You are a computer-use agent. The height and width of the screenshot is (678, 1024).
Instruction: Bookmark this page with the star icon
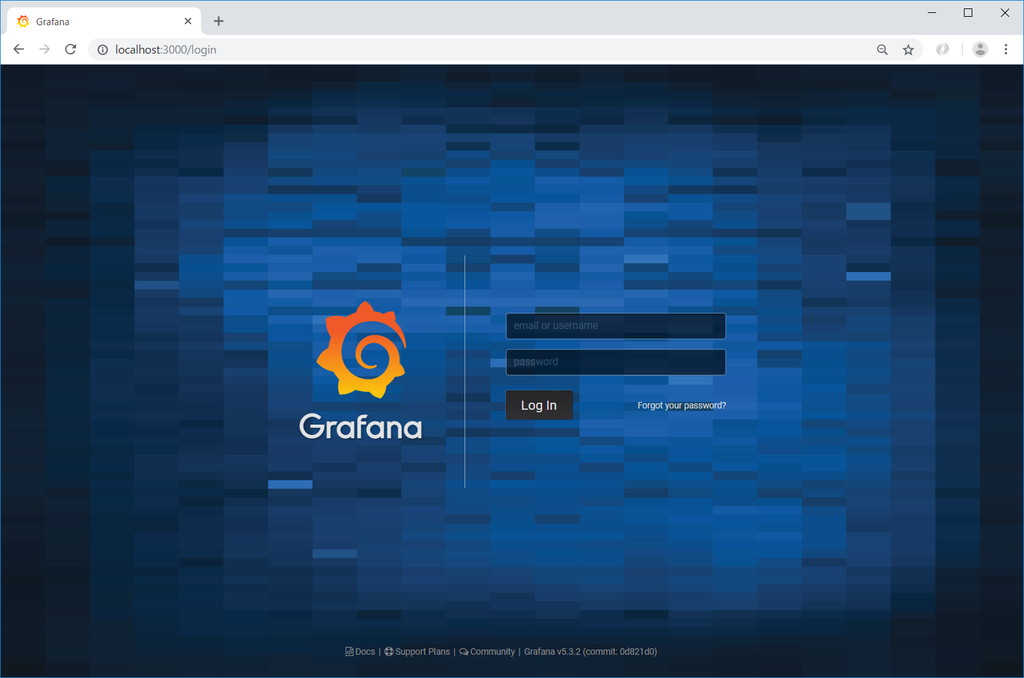pos(908,50)
